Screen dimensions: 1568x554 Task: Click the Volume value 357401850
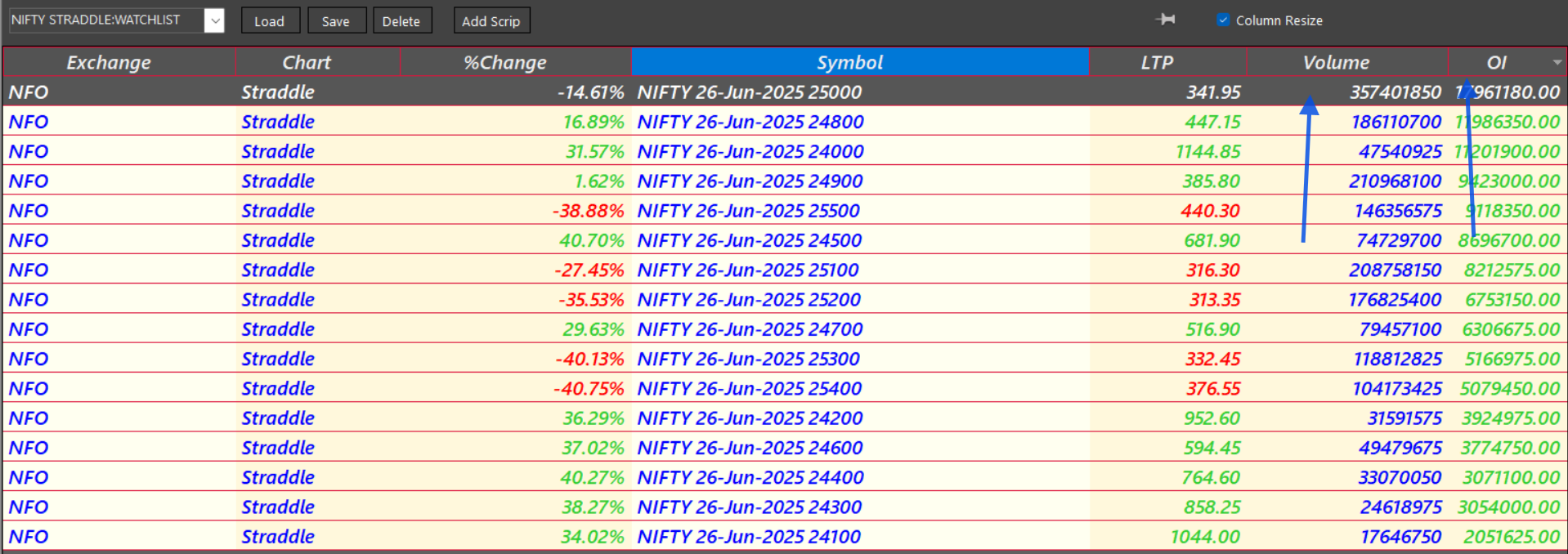click(x=1396, y=92)
